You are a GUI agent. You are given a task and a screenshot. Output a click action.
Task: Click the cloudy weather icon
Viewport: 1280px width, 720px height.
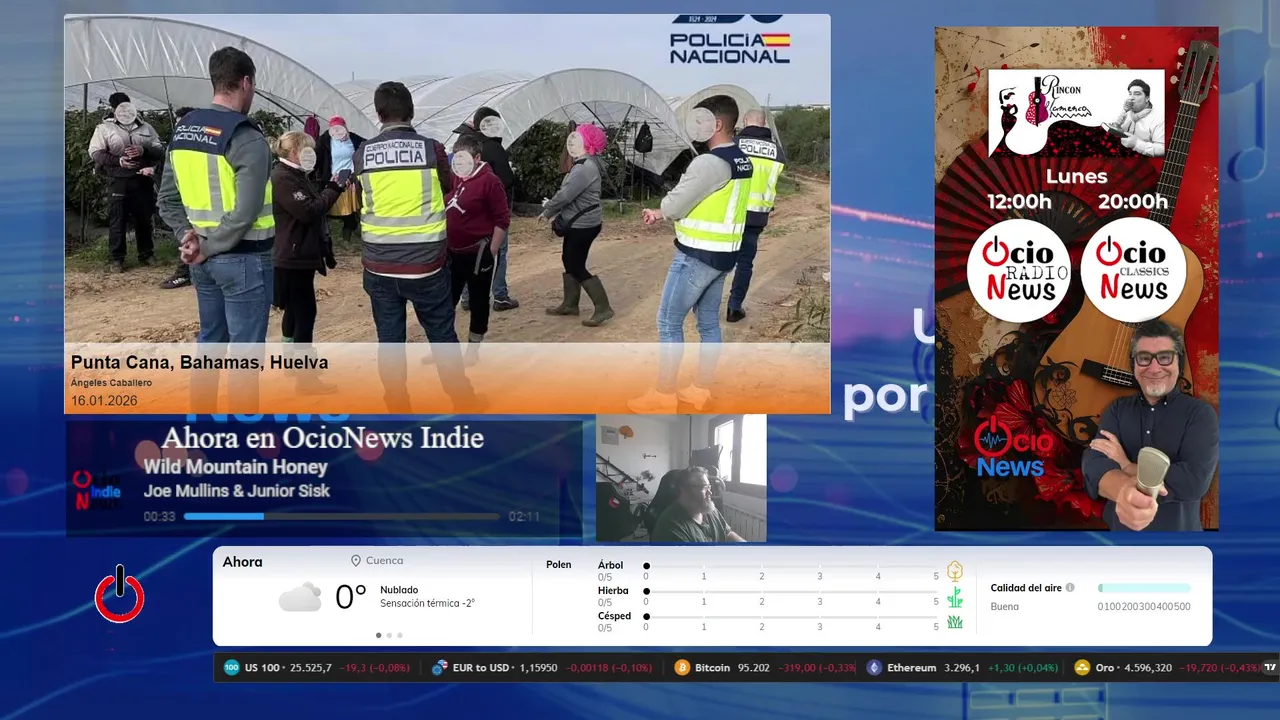[x=300, y=598]
